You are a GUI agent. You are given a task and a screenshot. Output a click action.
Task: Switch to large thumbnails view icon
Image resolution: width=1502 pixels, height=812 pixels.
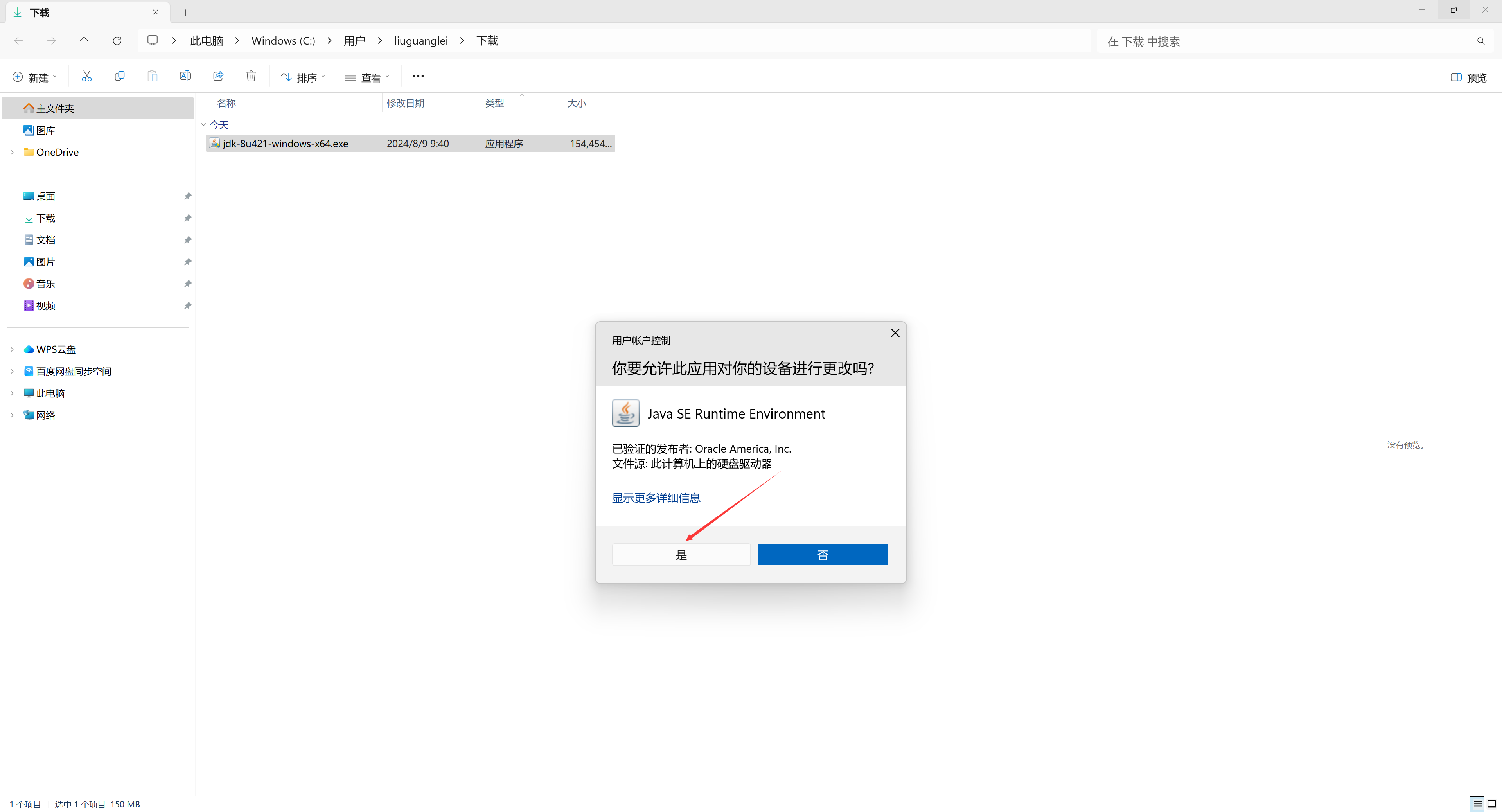point(1491,805)
